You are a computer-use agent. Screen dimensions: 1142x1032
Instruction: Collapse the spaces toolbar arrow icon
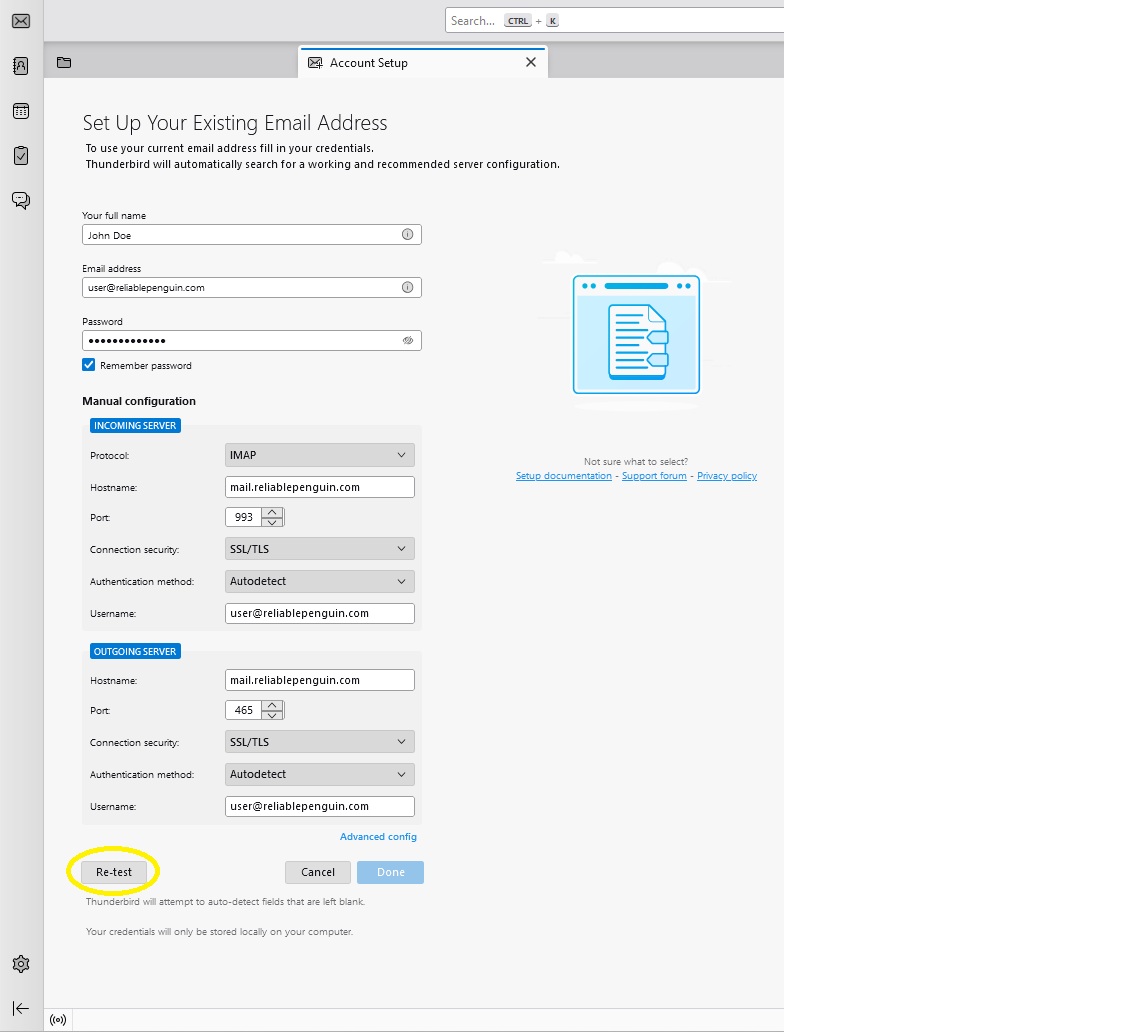[x=20, y=1008]
